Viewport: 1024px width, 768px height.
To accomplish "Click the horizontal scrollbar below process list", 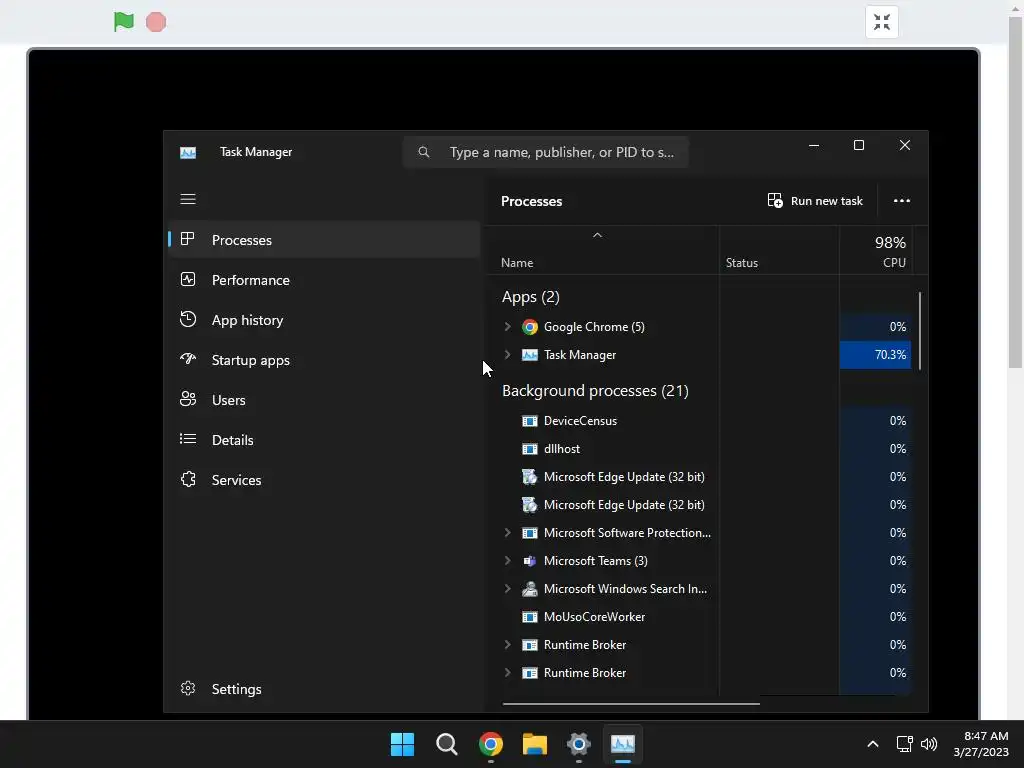I will pyautogui.click(x=631, y=704).
